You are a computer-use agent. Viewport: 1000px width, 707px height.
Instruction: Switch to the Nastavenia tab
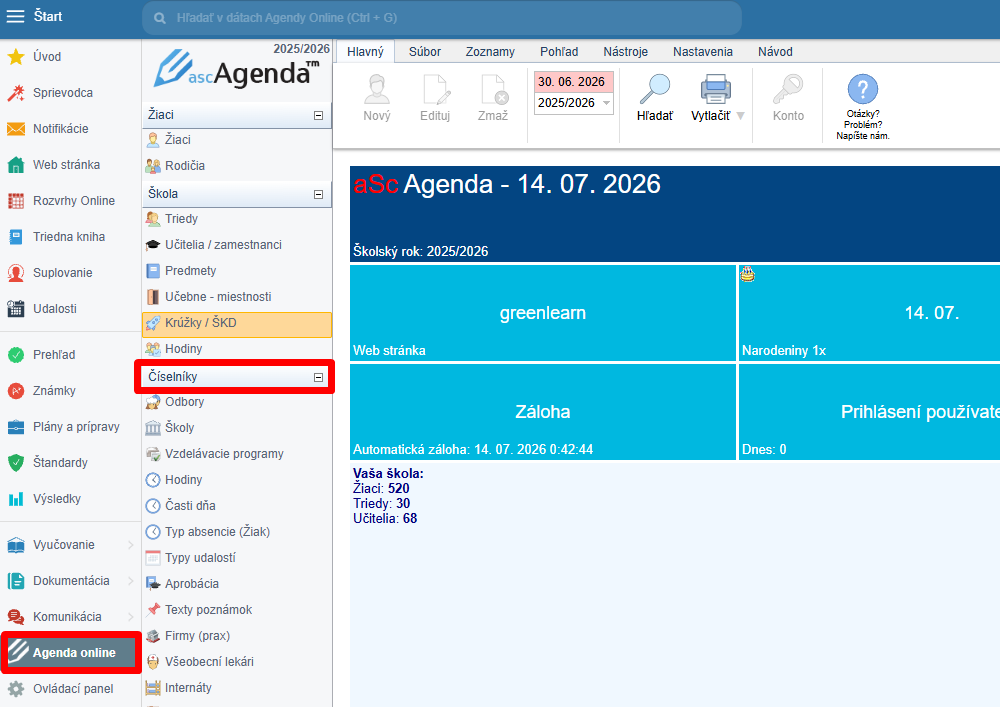pyautogui.click(x=703, y=52)
